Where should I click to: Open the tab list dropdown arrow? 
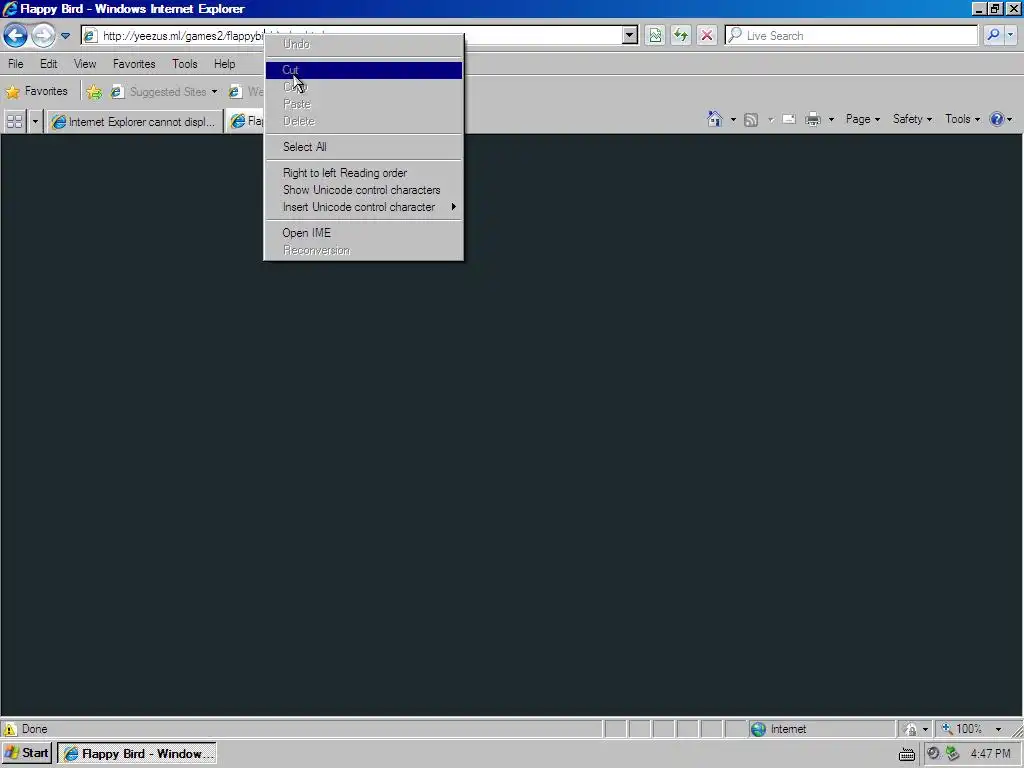point(35,121)
